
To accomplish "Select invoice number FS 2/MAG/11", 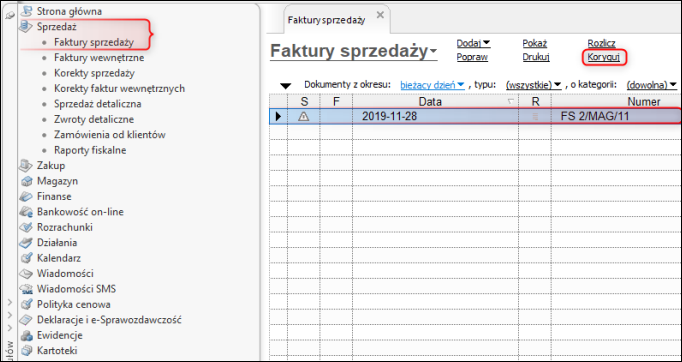I will (x=595, y=116).
